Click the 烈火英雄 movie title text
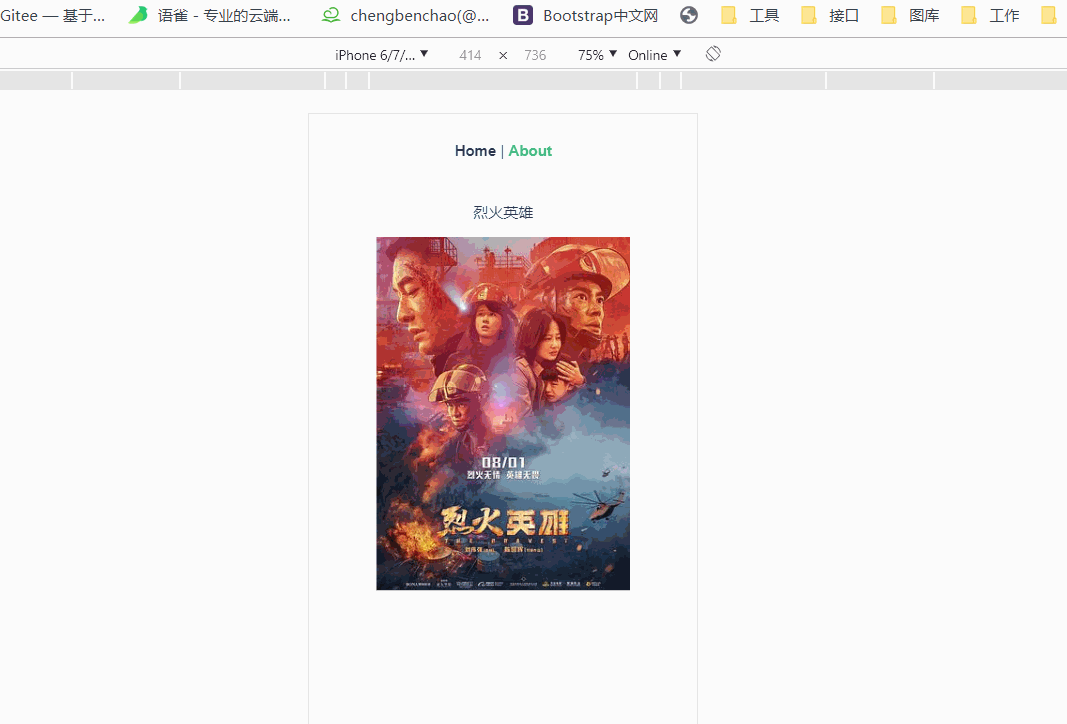The height and width of the screenshot is (724, 1067). 503,212
